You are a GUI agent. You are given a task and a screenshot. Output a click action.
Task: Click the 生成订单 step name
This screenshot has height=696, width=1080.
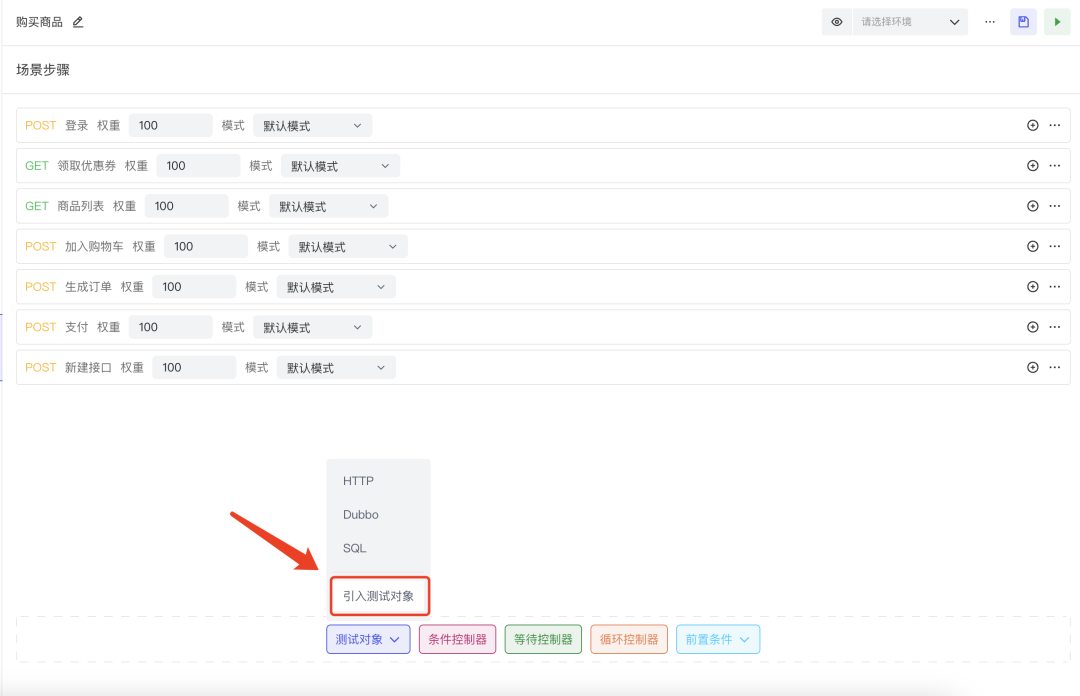pos(88,287)
